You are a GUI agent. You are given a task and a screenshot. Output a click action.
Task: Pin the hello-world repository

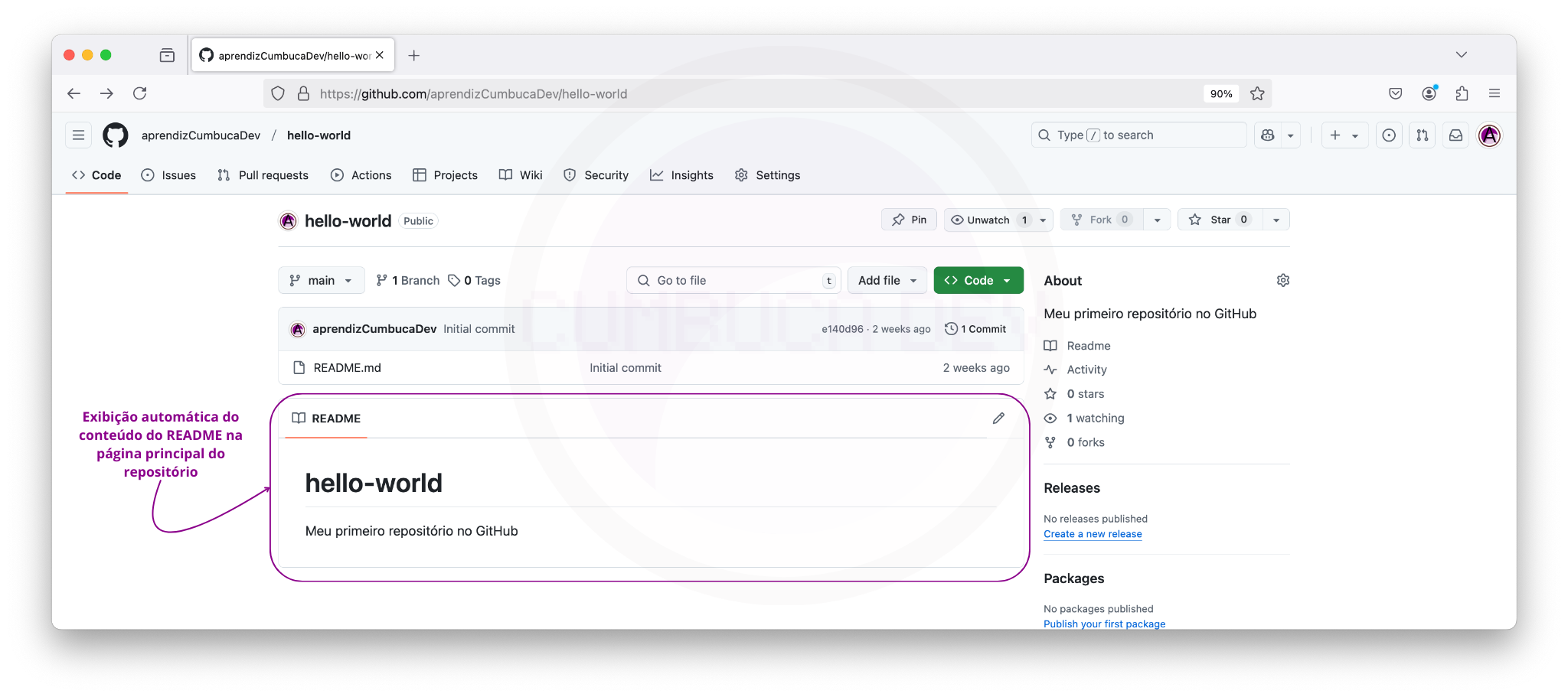[909, 220]
